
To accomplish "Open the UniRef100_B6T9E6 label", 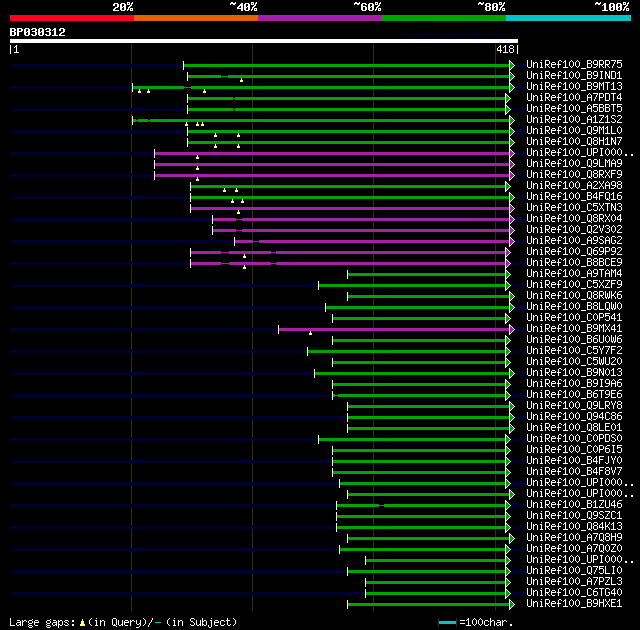I will coord(574,395).
